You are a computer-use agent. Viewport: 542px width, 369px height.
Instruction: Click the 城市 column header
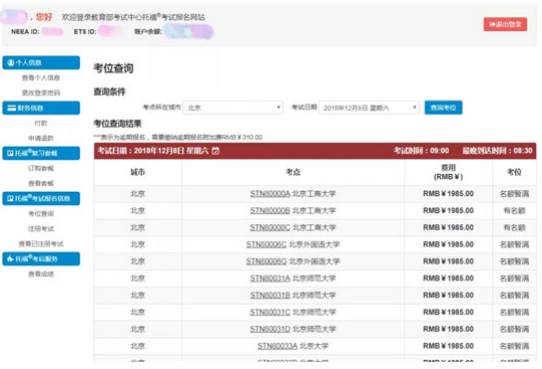tap(138, 172)
